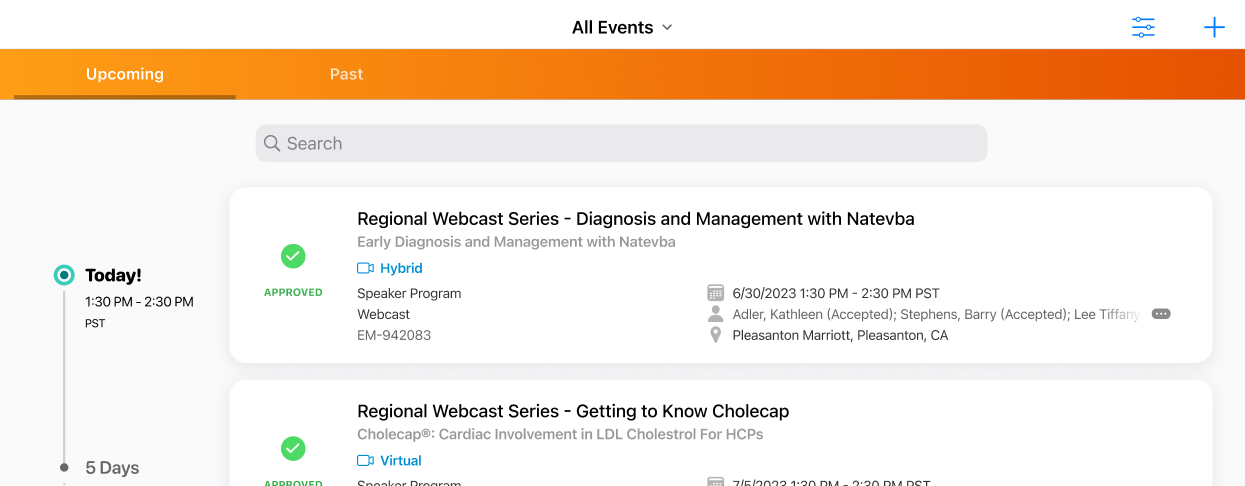Switch to the Upcoming tab
Image resolution: width=1245 pixels, height=486 pixels.
[125, 74]
